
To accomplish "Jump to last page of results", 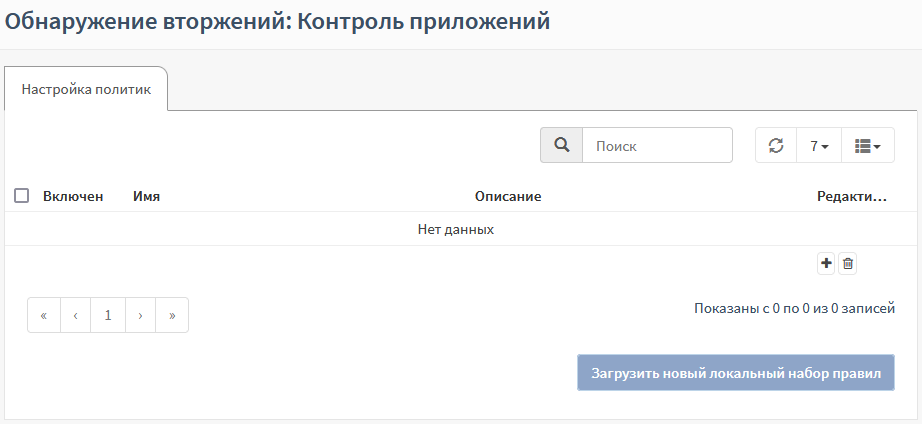I will 172,315.
